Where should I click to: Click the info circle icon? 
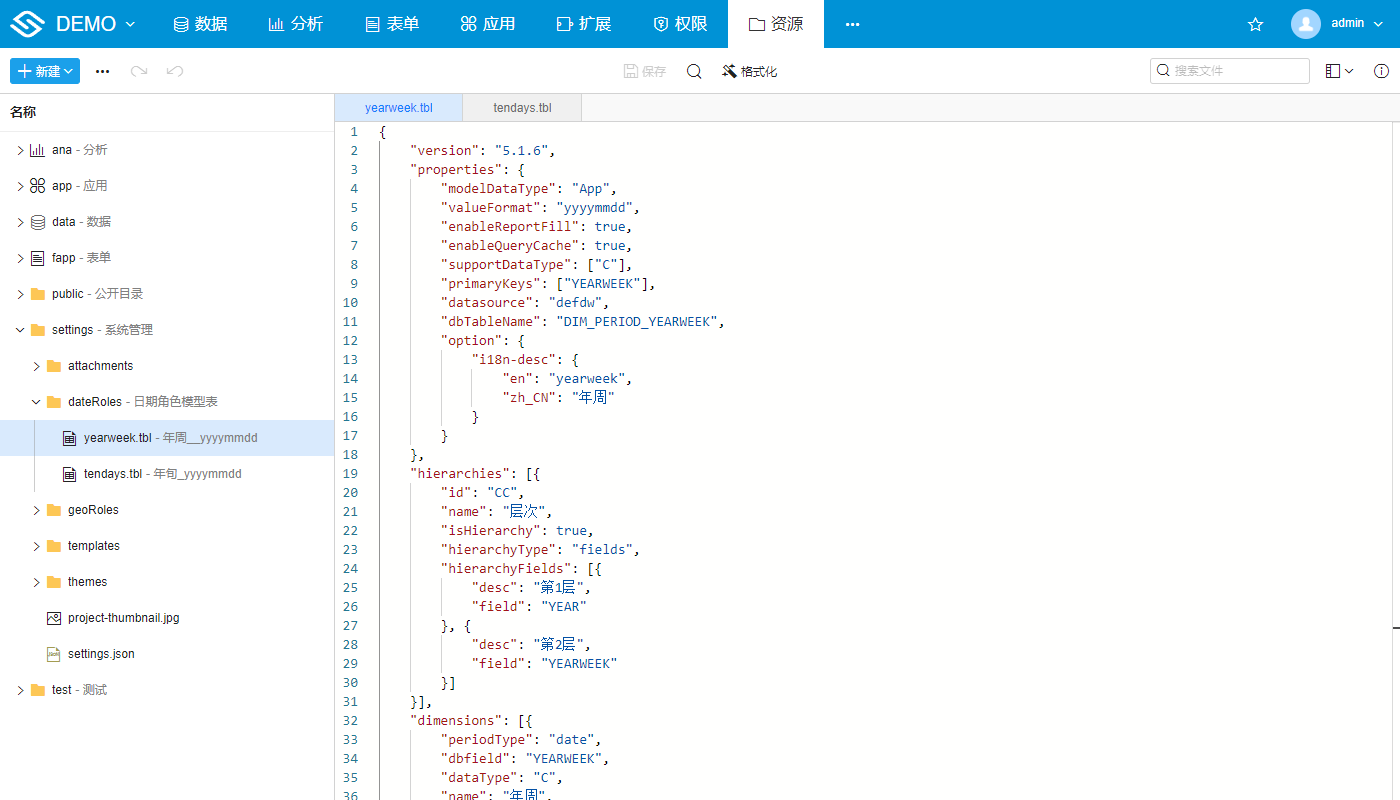(x=1381, y=71)
